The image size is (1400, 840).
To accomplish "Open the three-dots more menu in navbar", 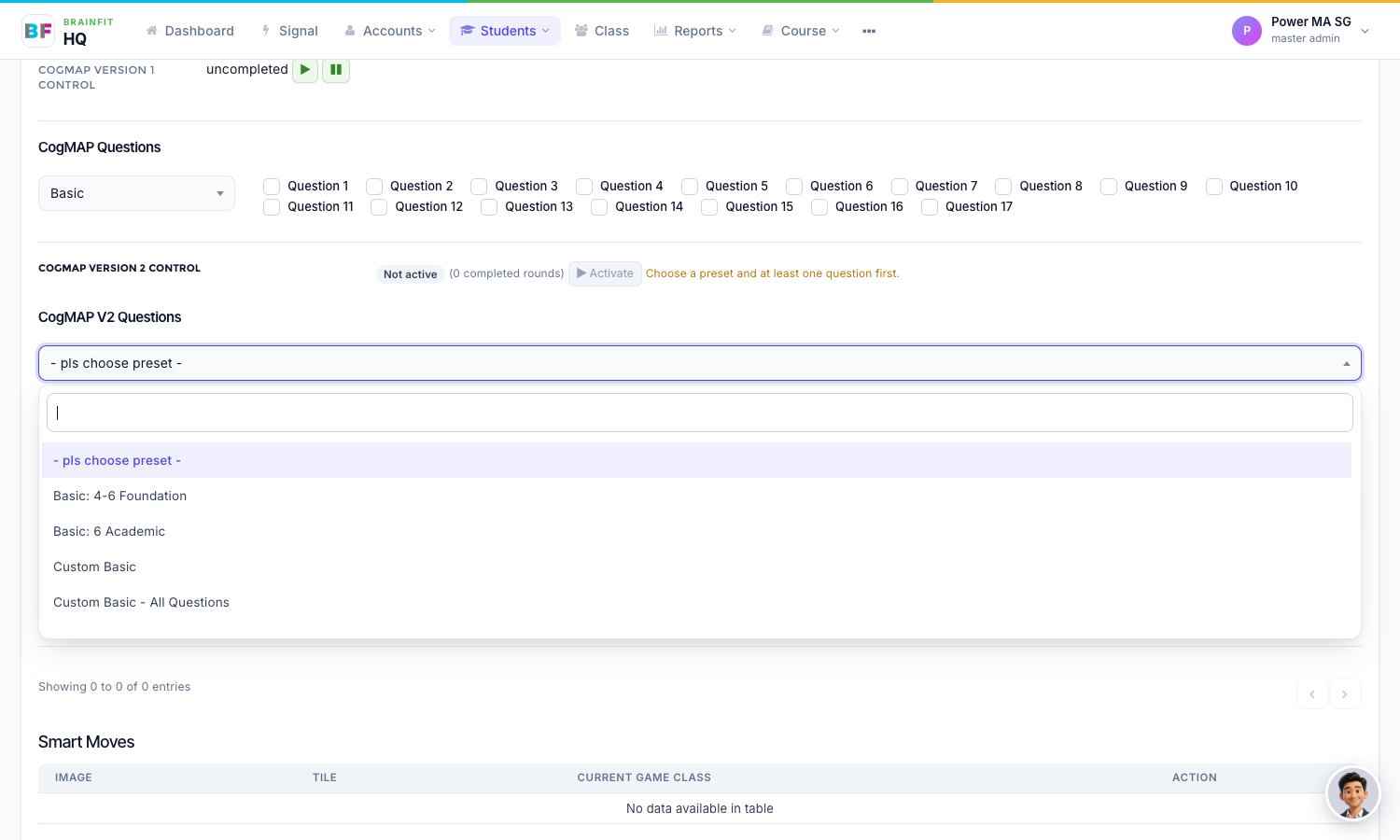I will tap(869, 31).
